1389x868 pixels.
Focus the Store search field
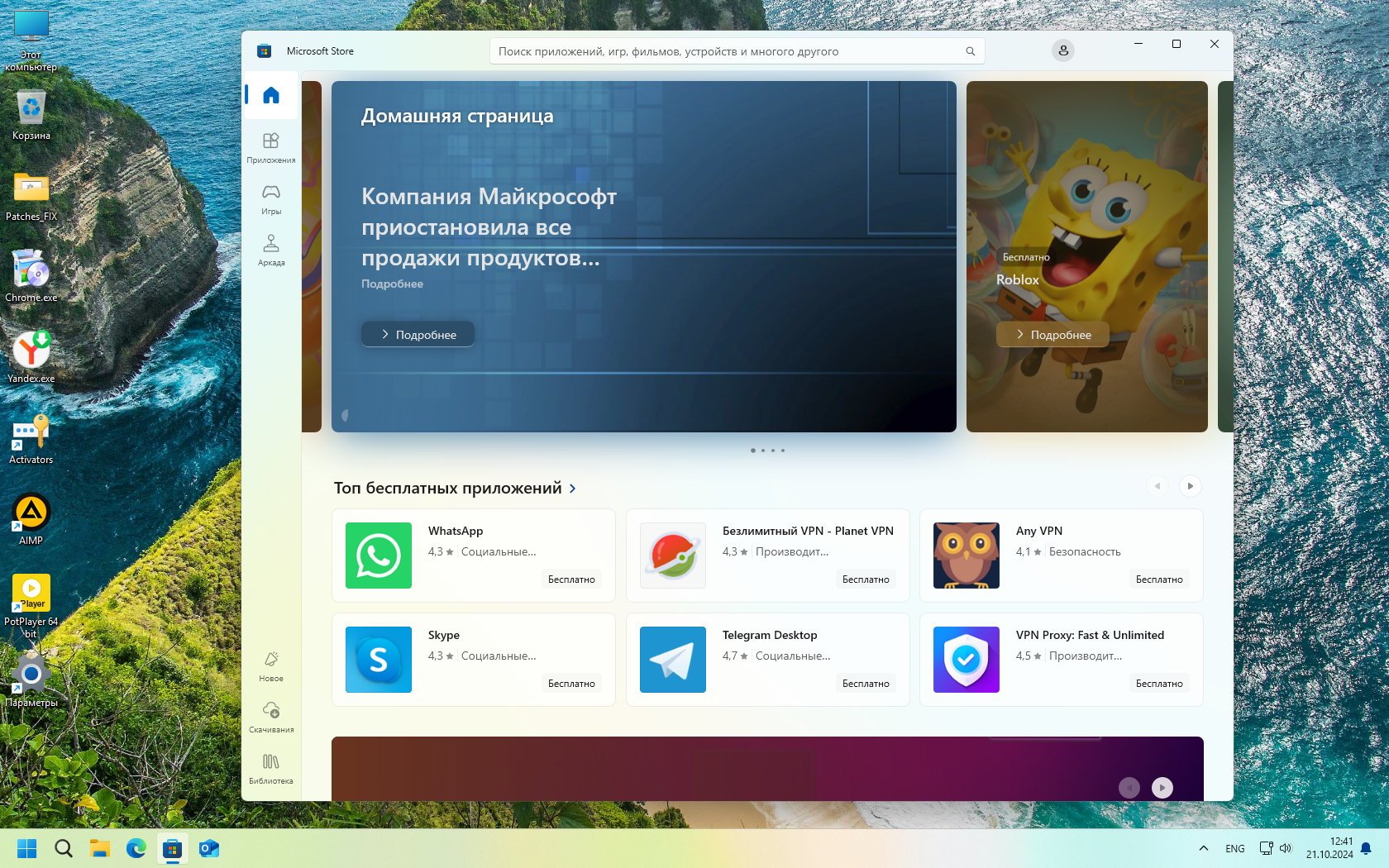(x=737, y=51)
